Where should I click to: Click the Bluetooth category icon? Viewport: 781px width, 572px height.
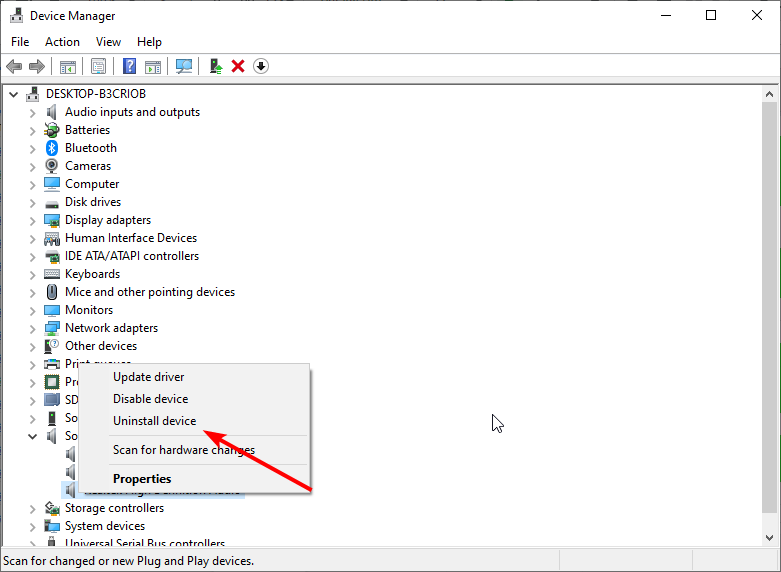click(x=52, y=148)
